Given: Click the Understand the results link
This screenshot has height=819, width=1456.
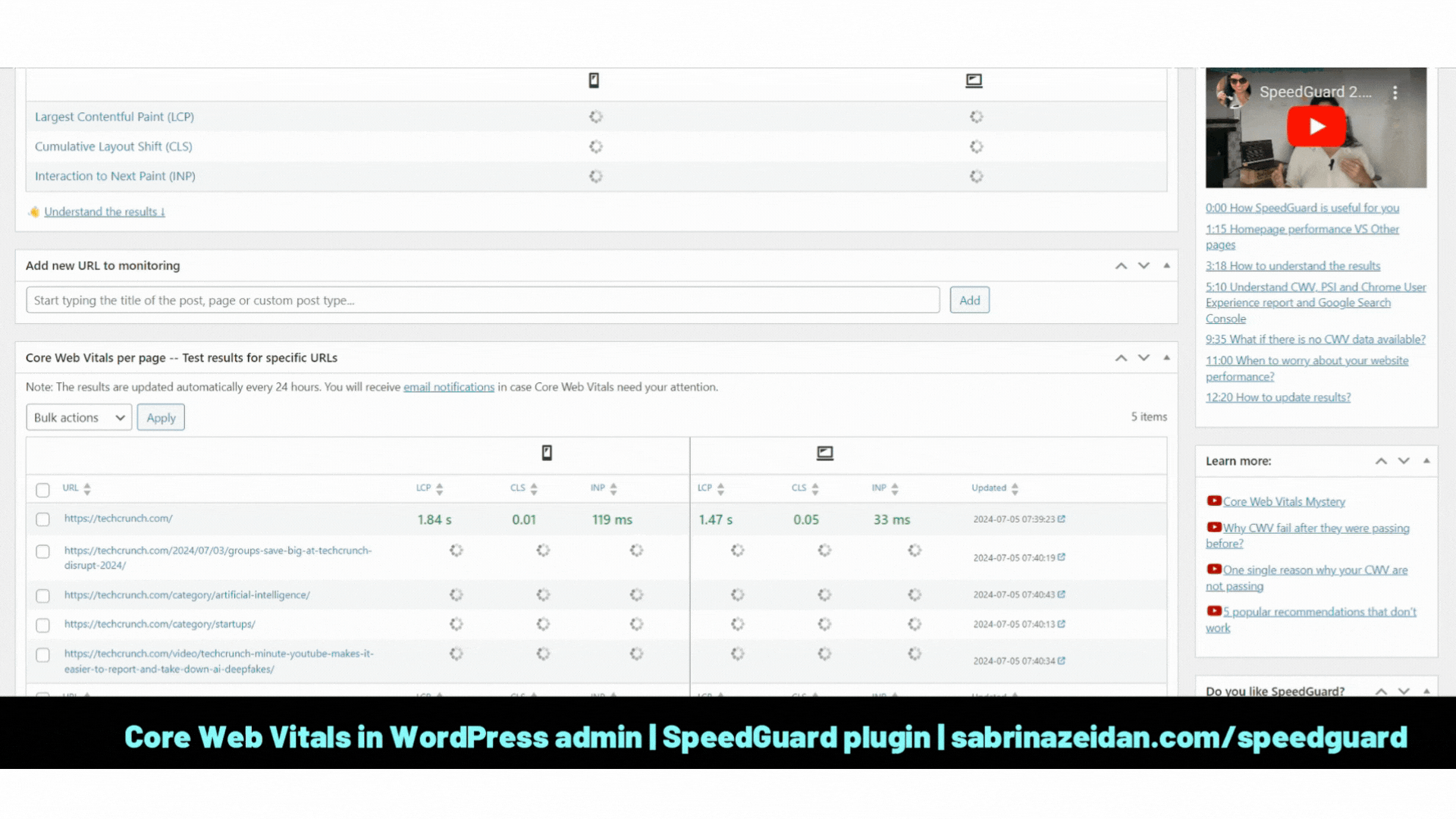Looking at the screenshot, I should coord(103,211).
